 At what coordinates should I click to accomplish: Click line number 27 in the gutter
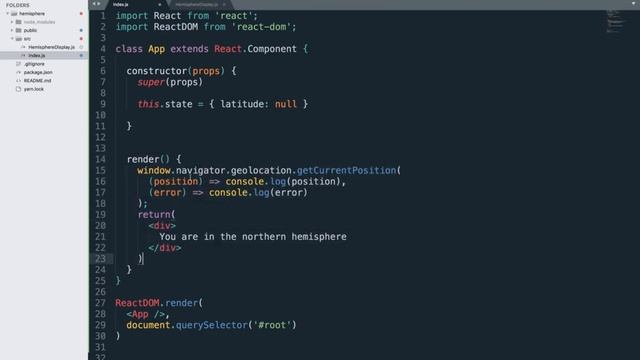tap(100, 303)
